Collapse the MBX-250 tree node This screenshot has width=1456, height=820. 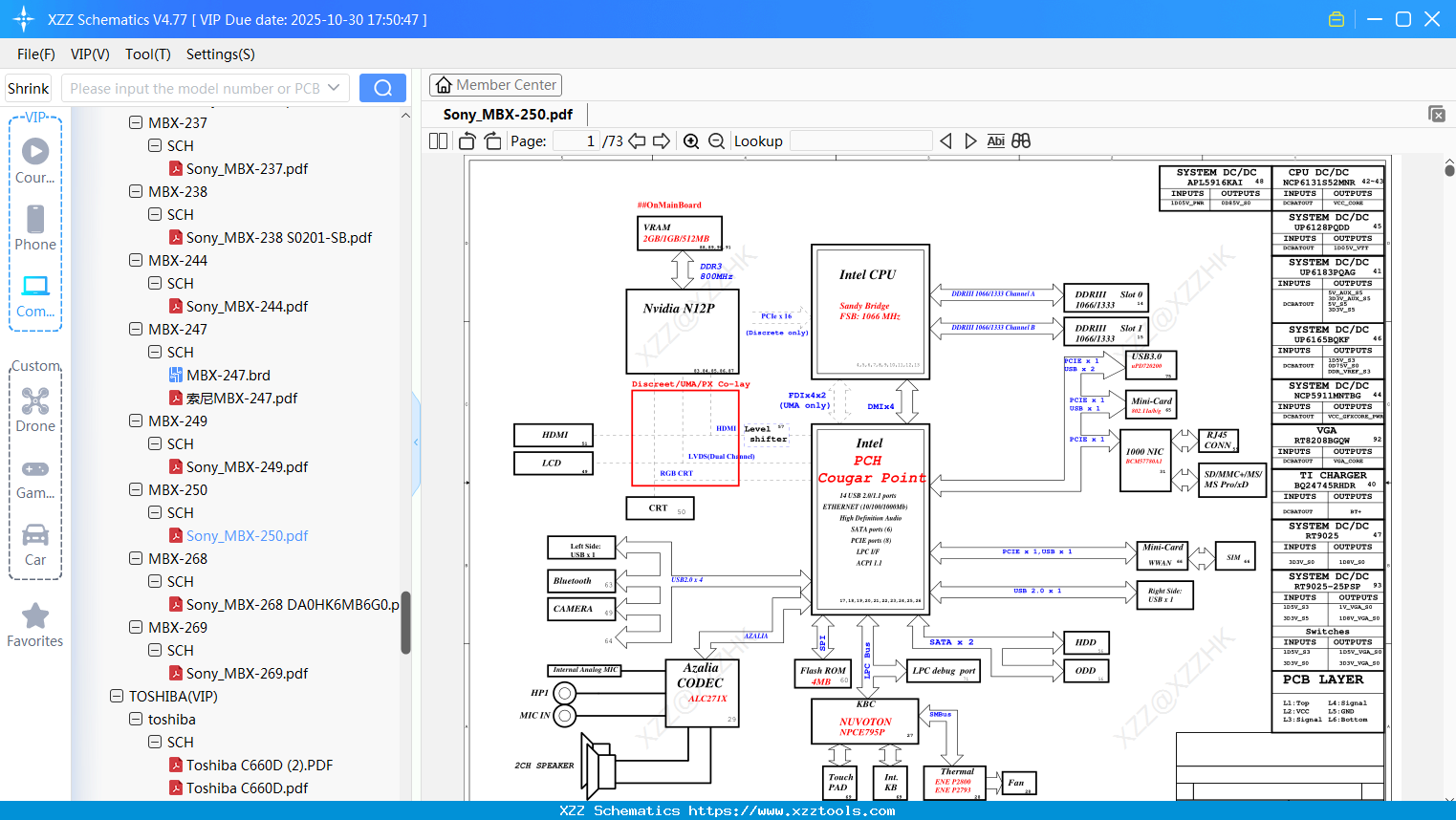(x=136, y=489)
